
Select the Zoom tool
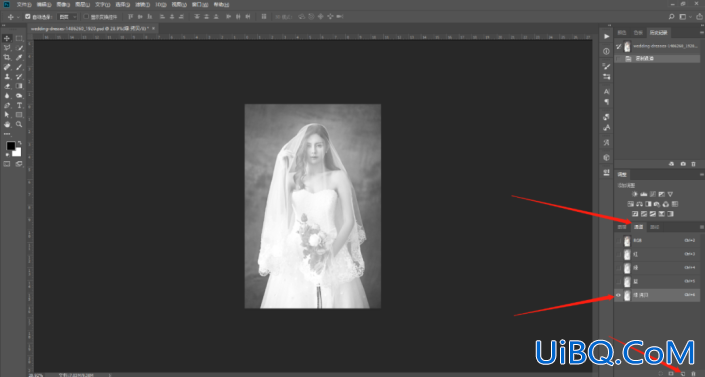tap(19, 124)
